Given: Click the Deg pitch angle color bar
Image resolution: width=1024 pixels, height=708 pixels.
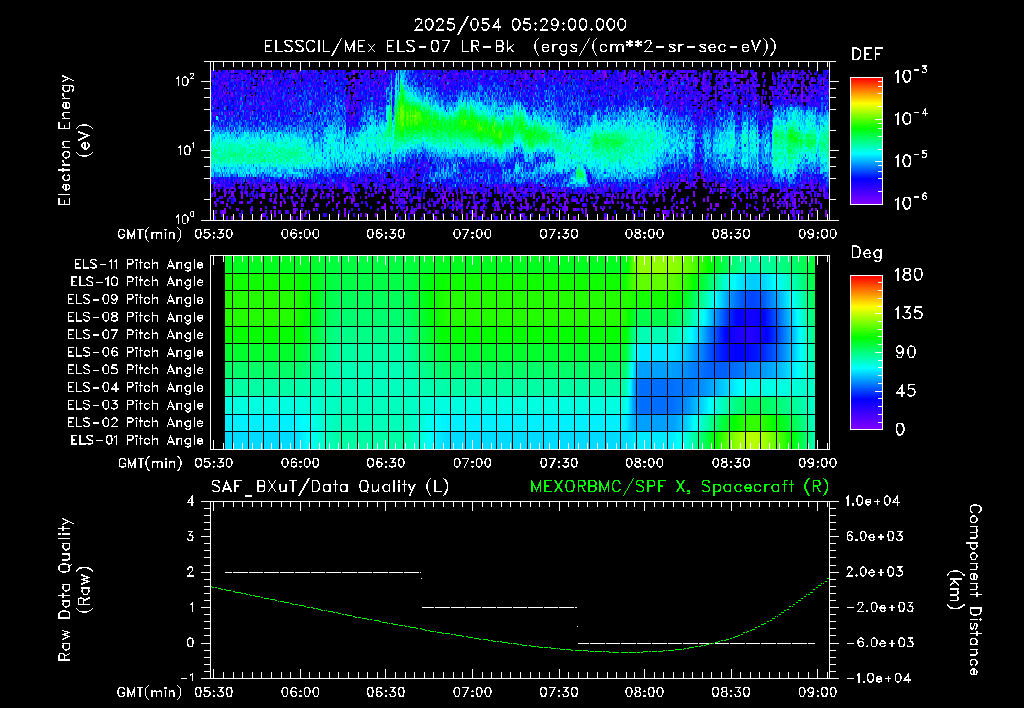Looking at the screenshot, I should pyautogui.click(x=866, y=352).
